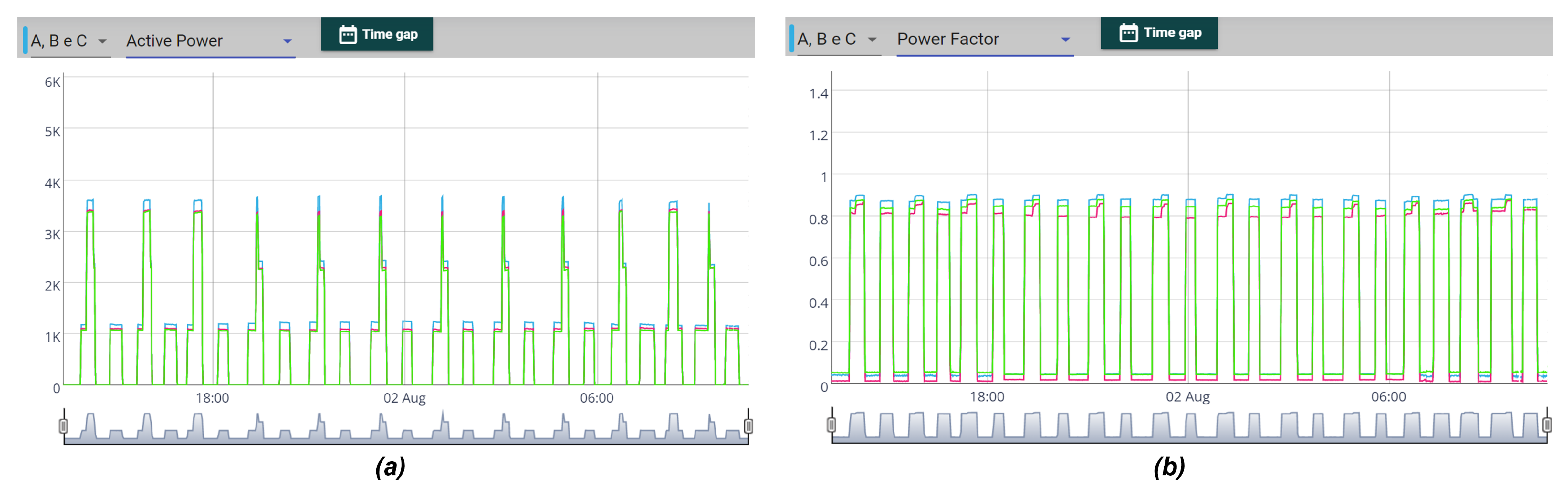Select the Power Factor field text
The width and height of the screenshot is (1568, 497).
pos(948,39)
